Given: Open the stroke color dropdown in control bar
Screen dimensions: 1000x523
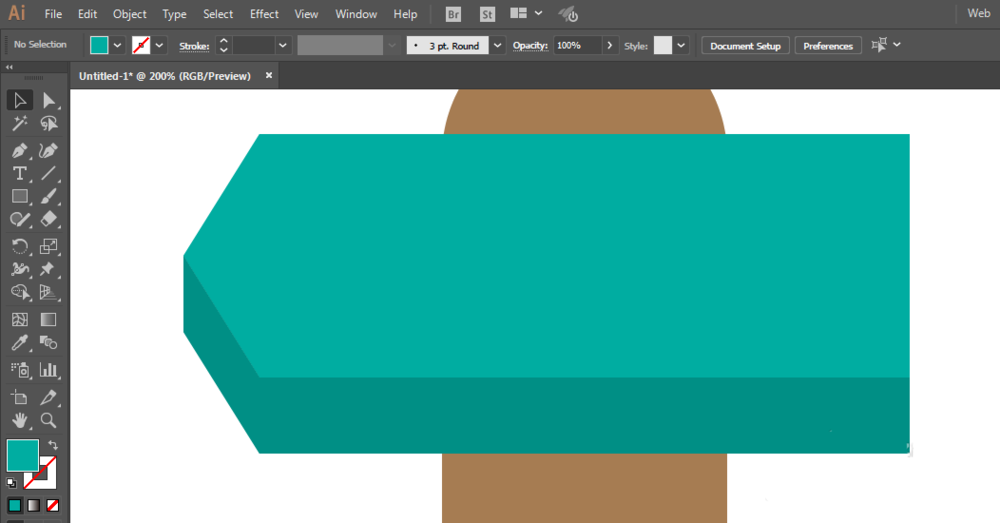Looking at the screenshot, I should (x=159, y=45).
